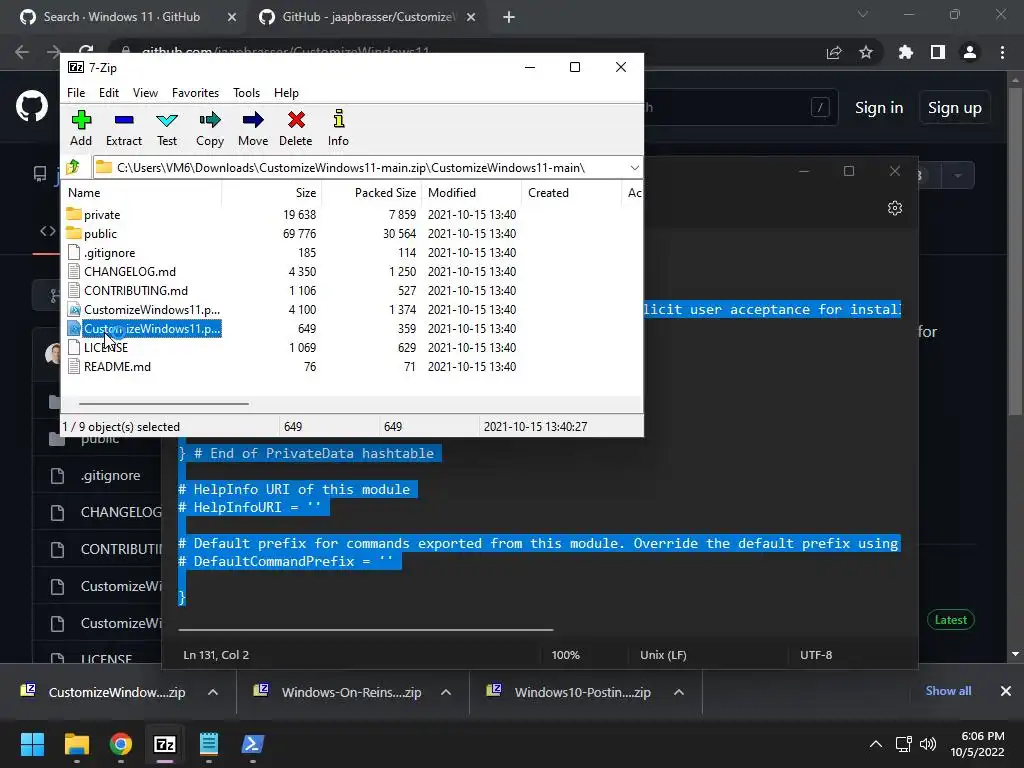Click the Latest release badge
Viewport: 1024px width, 768px height.
tap(950, 620)
